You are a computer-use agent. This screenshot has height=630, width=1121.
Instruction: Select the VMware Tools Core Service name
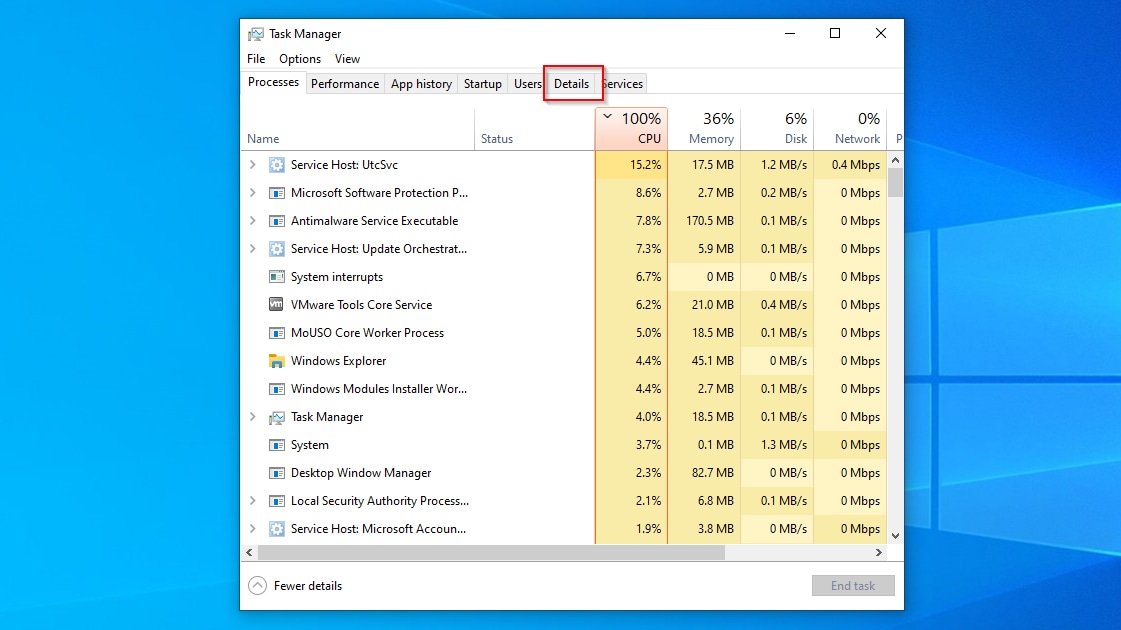point(361,305)
